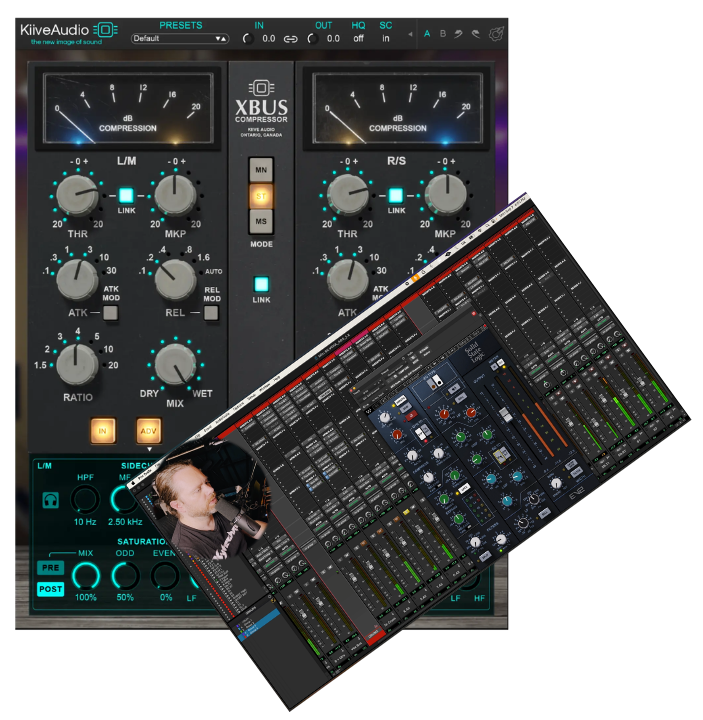Click the L/M RATIO knob
The image size is (703, 720).
pos(77,365)
